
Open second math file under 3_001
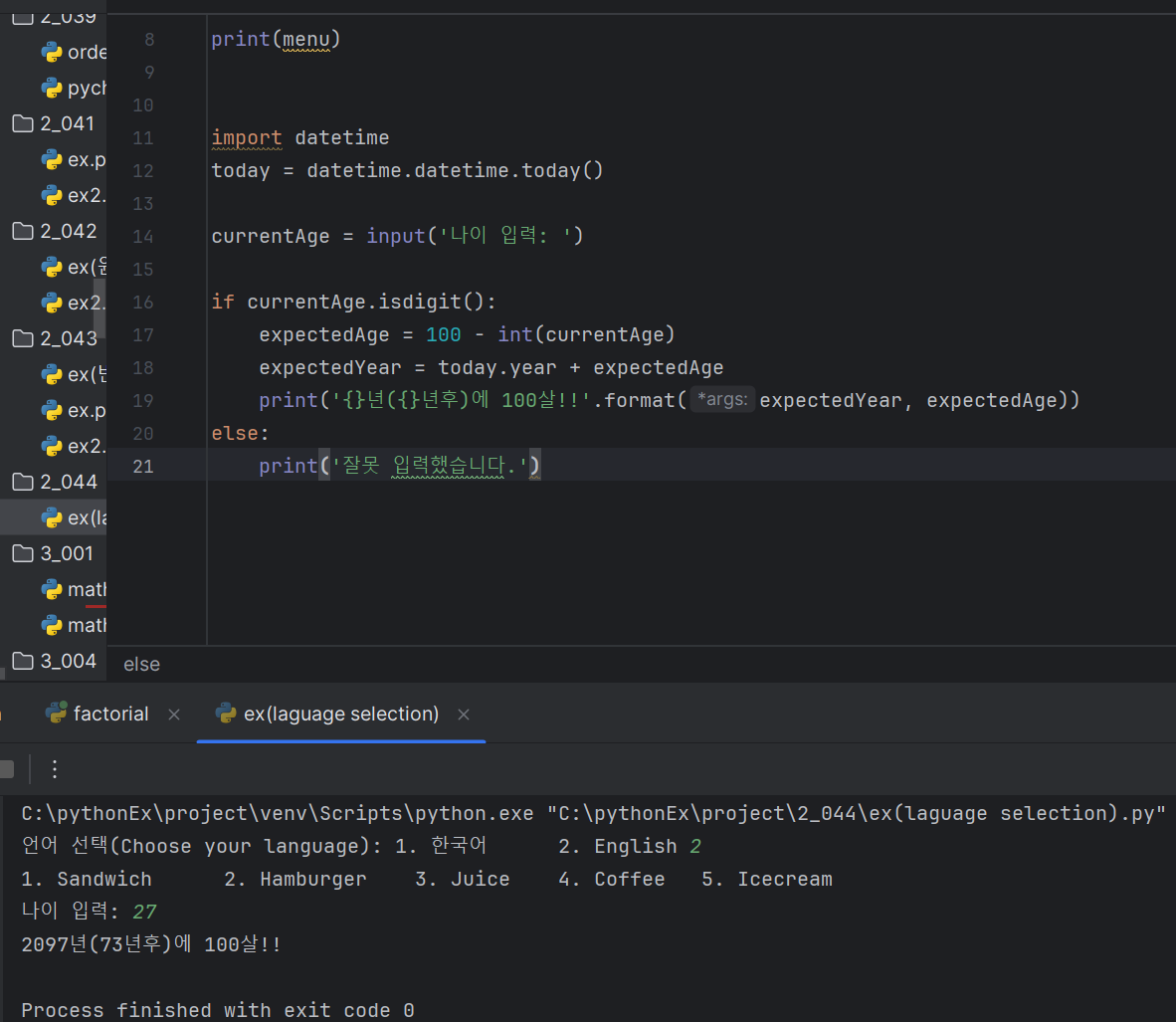[x=74, y=625]
